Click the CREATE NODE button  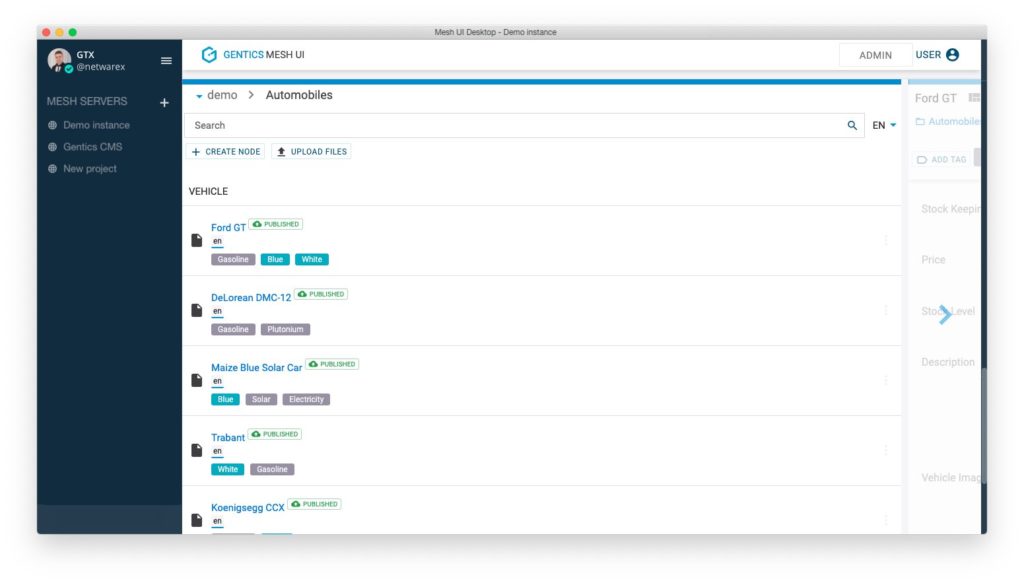(x=226, y=151)
